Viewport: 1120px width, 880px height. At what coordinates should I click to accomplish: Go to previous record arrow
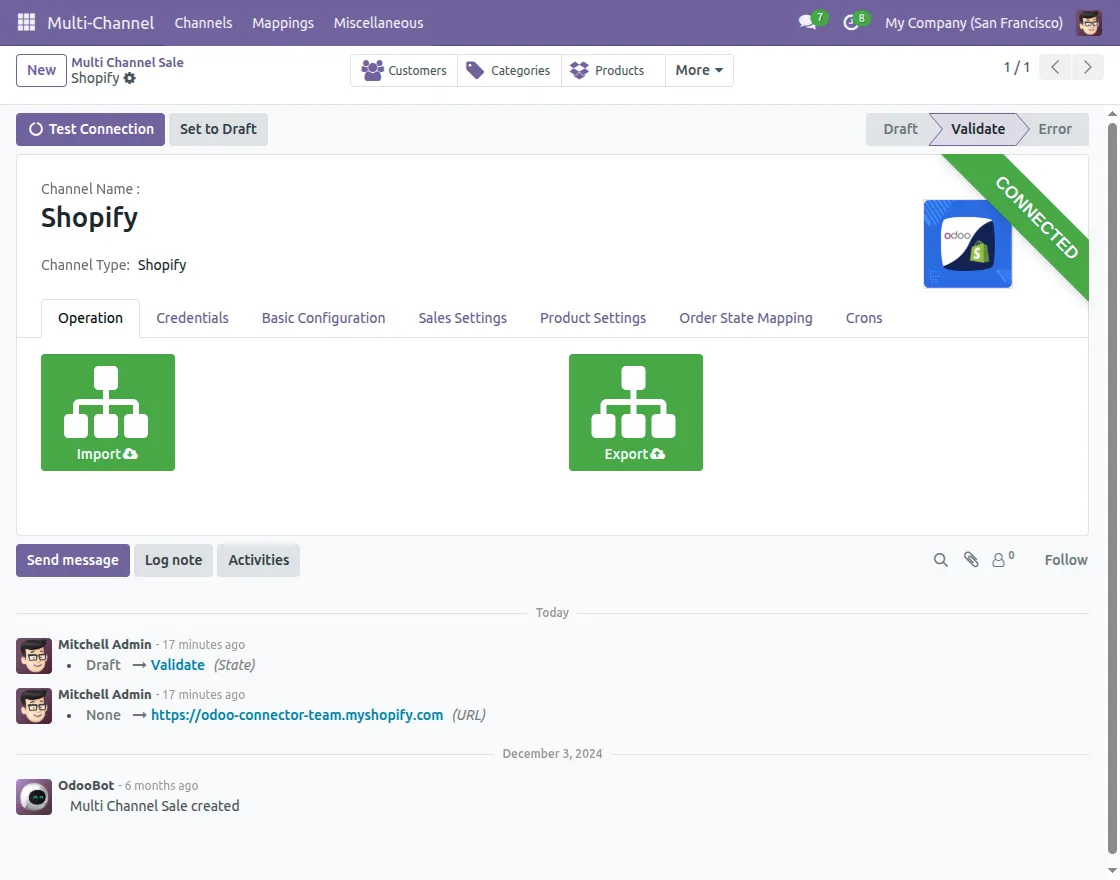1055,68
